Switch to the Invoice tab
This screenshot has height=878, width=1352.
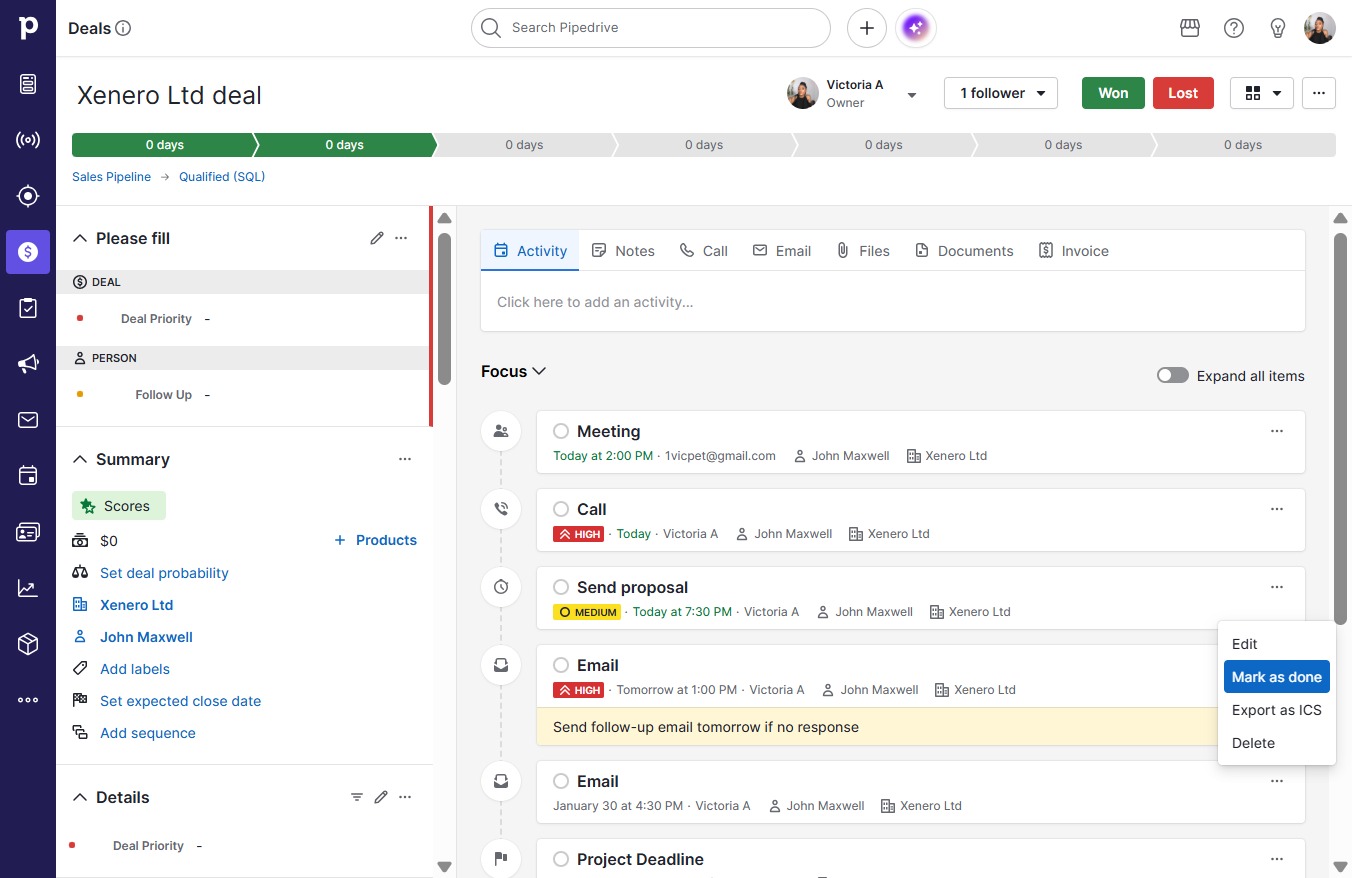click(x=1074, y=251)
